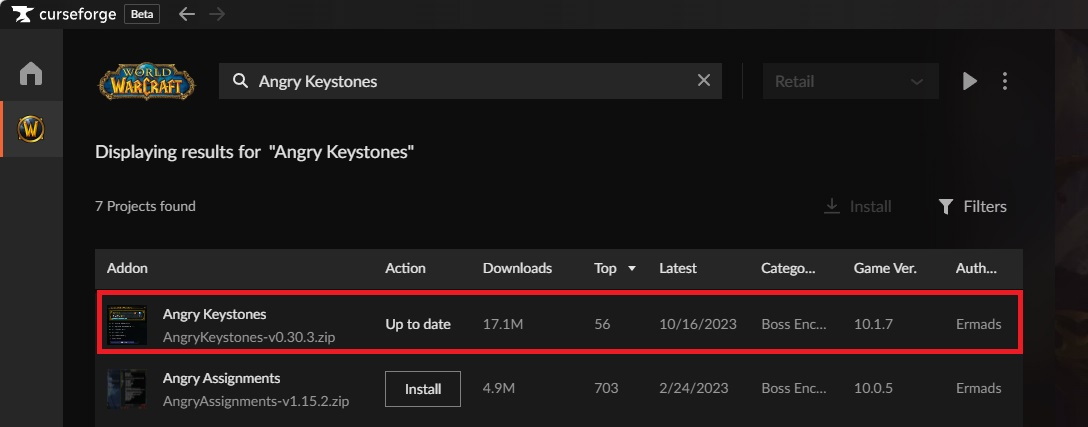The image size is (1088, 427).
Task: Click the 2/24/2023 date cell
Action: (695, 388)
